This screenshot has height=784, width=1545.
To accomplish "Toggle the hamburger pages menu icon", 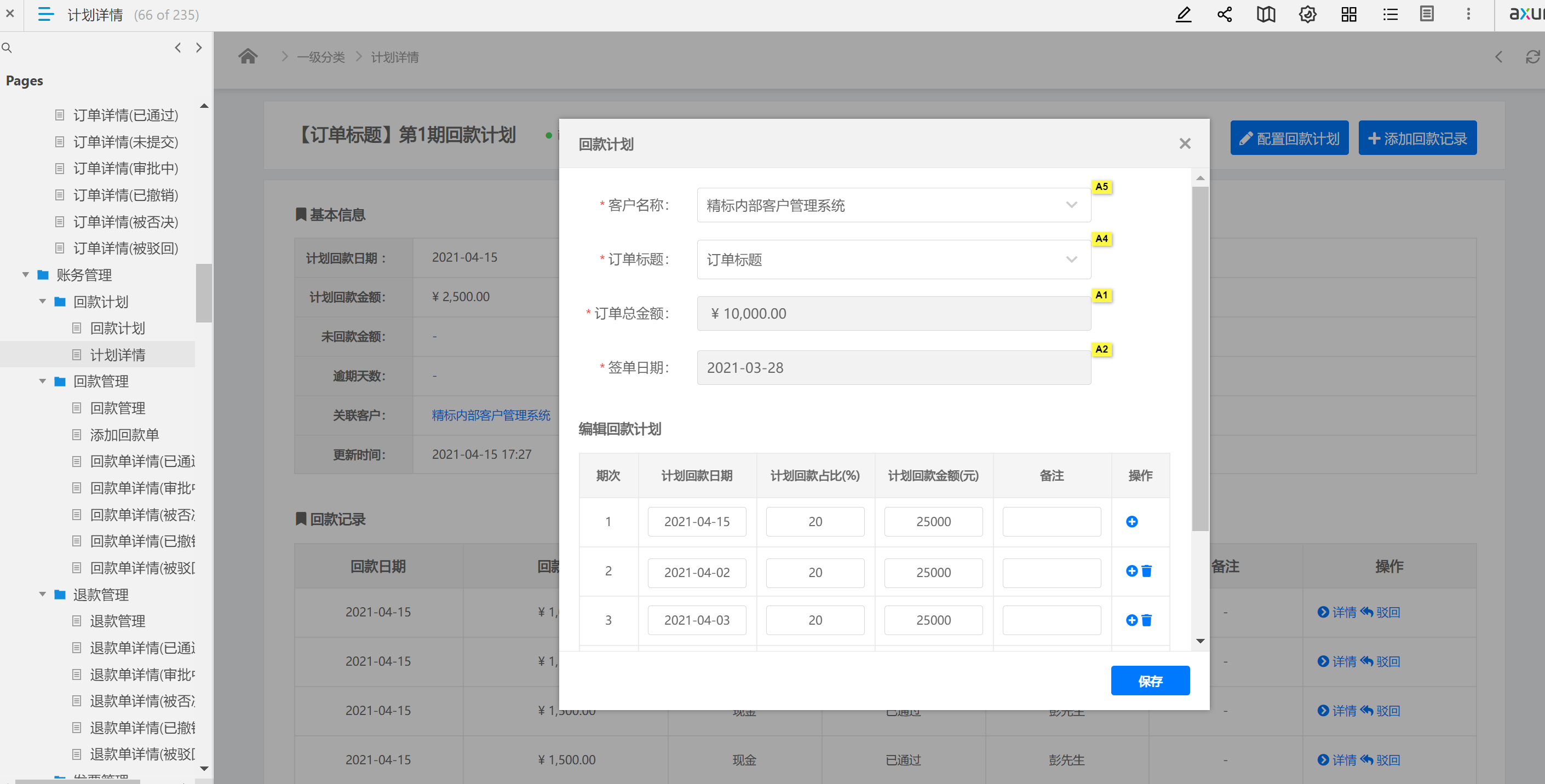I will (45, 14).
